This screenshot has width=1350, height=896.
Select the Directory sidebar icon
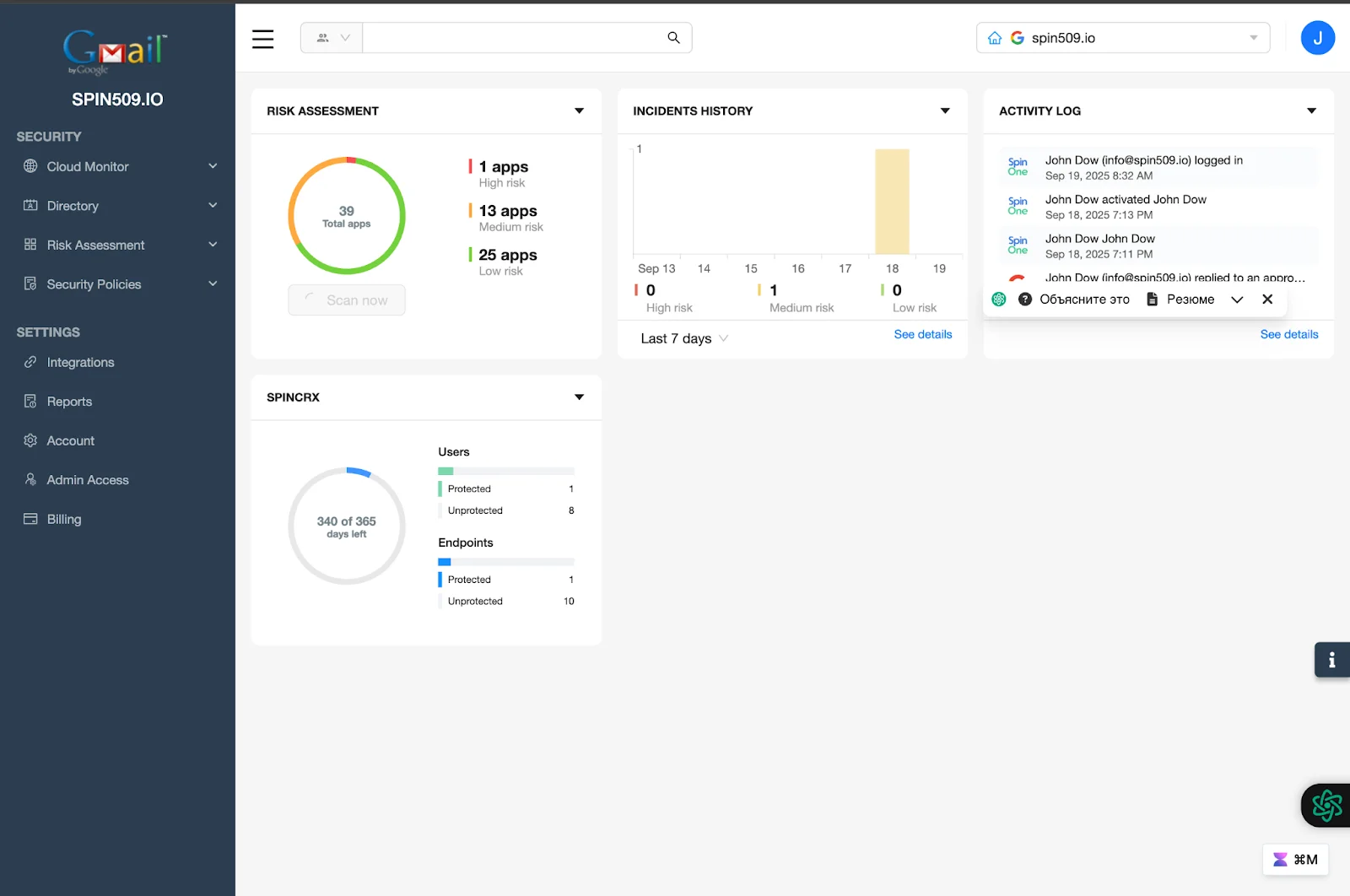point(30,205)
